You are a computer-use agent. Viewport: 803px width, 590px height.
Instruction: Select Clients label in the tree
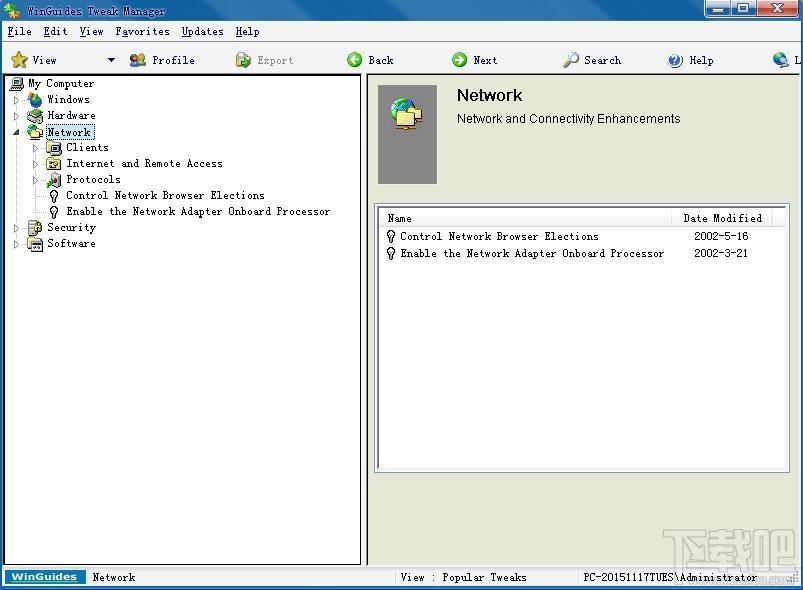[x=88, y=148]
